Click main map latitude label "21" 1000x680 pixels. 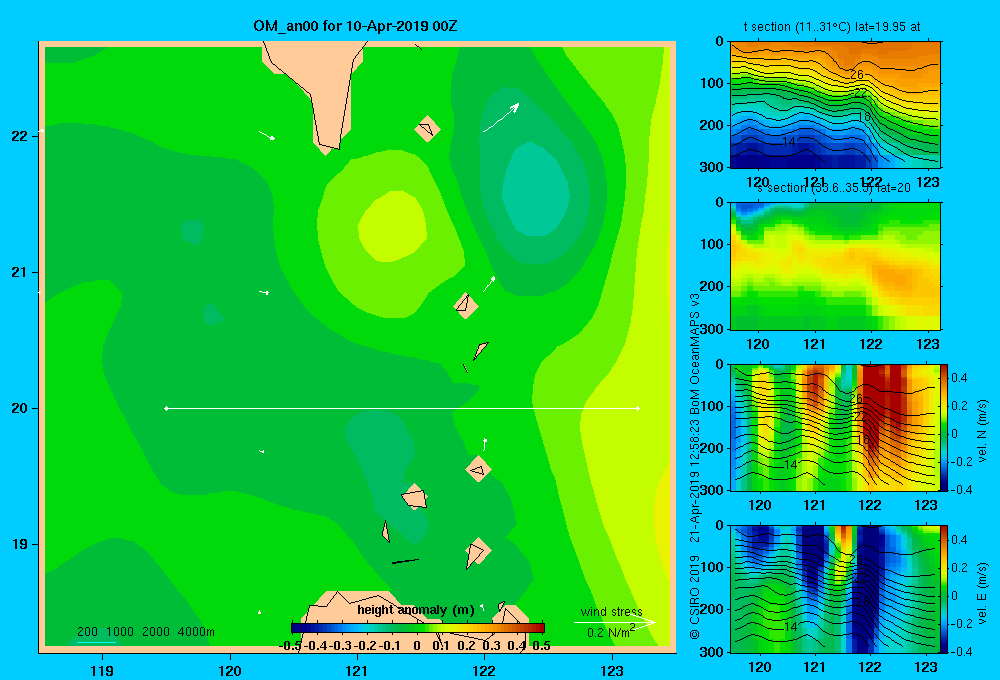(19, 272)
